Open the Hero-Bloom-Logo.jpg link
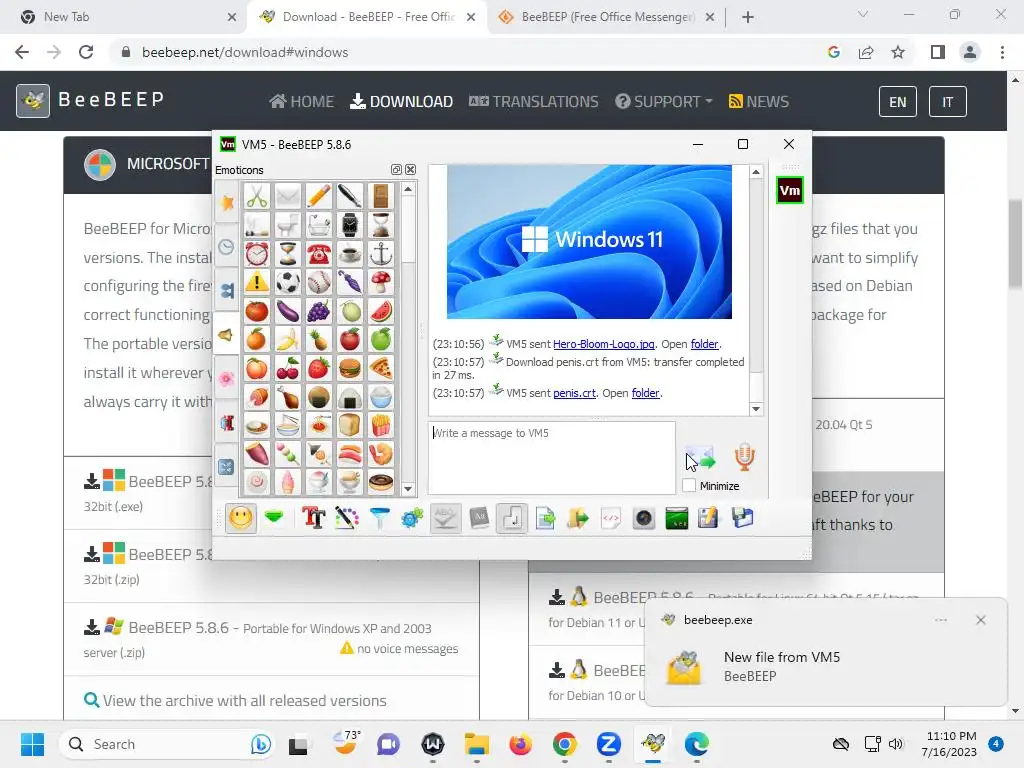1024x768 pixels. [x=603, y=344]
